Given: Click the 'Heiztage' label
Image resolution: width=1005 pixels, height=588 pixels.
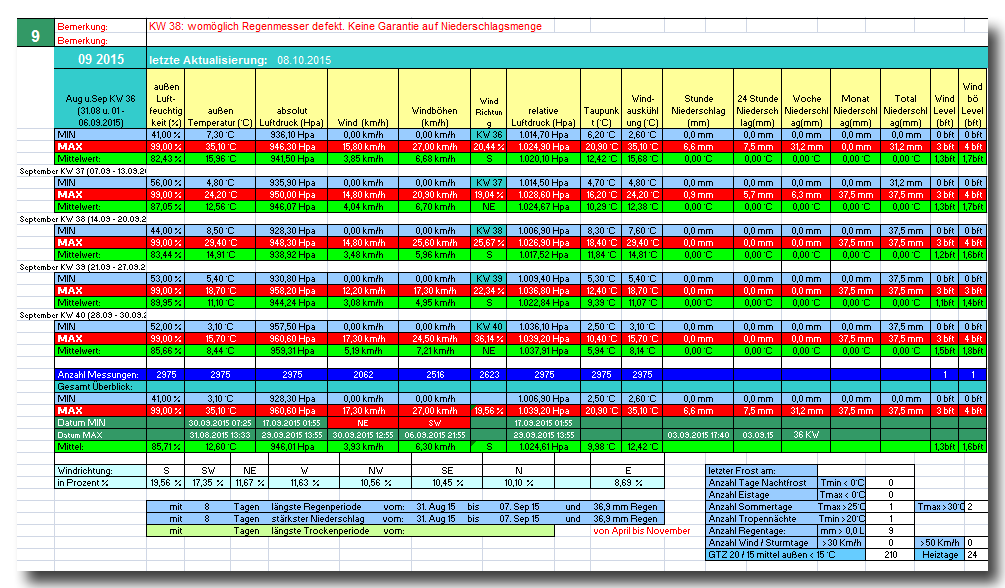Looking at the screenshot, I should (940, 555).
